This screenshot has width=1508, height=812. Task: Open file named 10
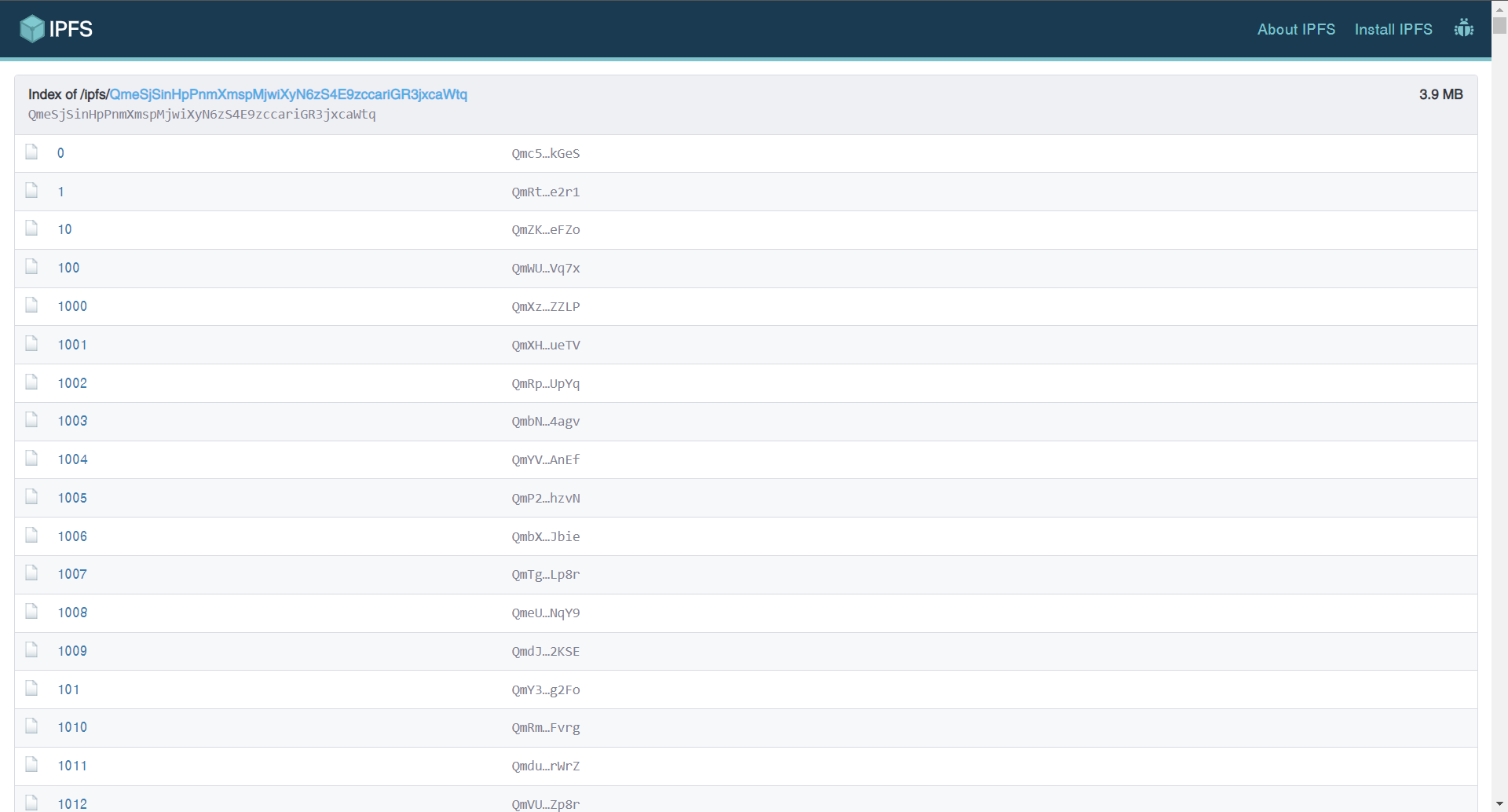[x=64, y=229]
